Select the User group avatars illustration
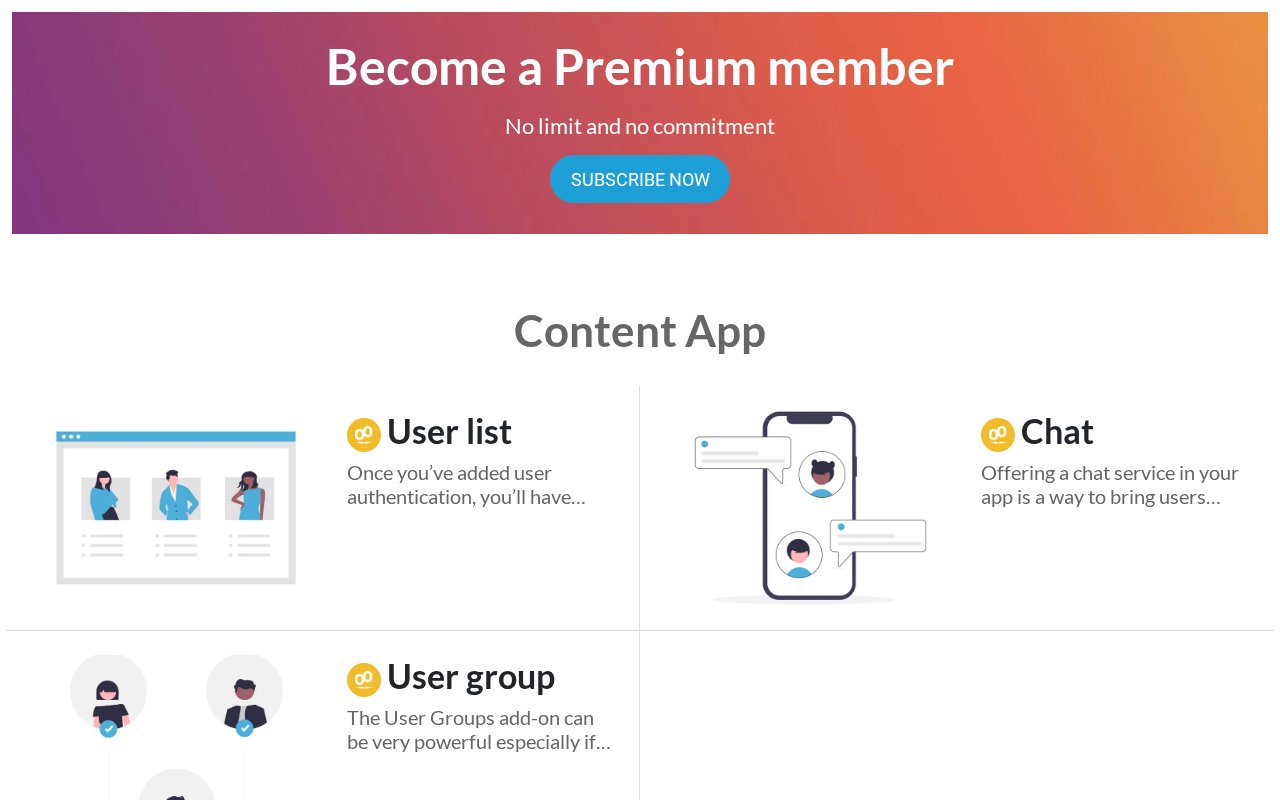 (176, 728)
